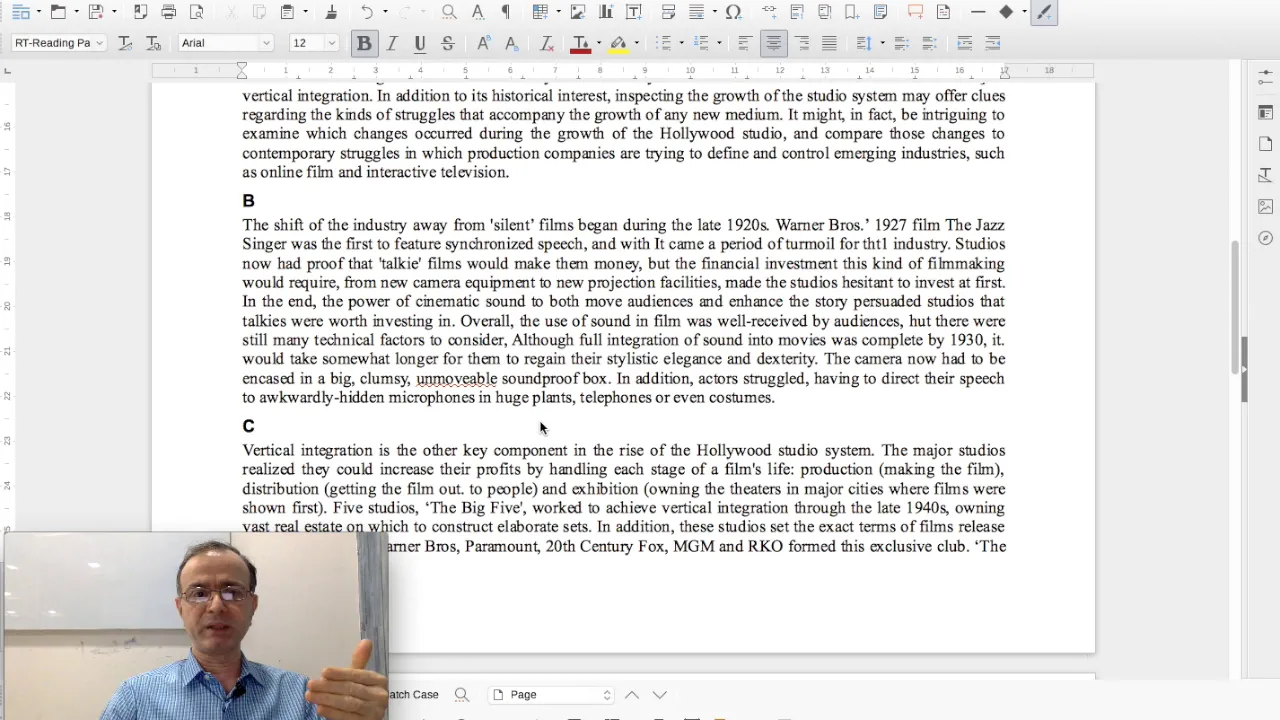The image size is (1280, 720).
Task: Click the Center Horizontally alignment button
Action: [773, 43]
